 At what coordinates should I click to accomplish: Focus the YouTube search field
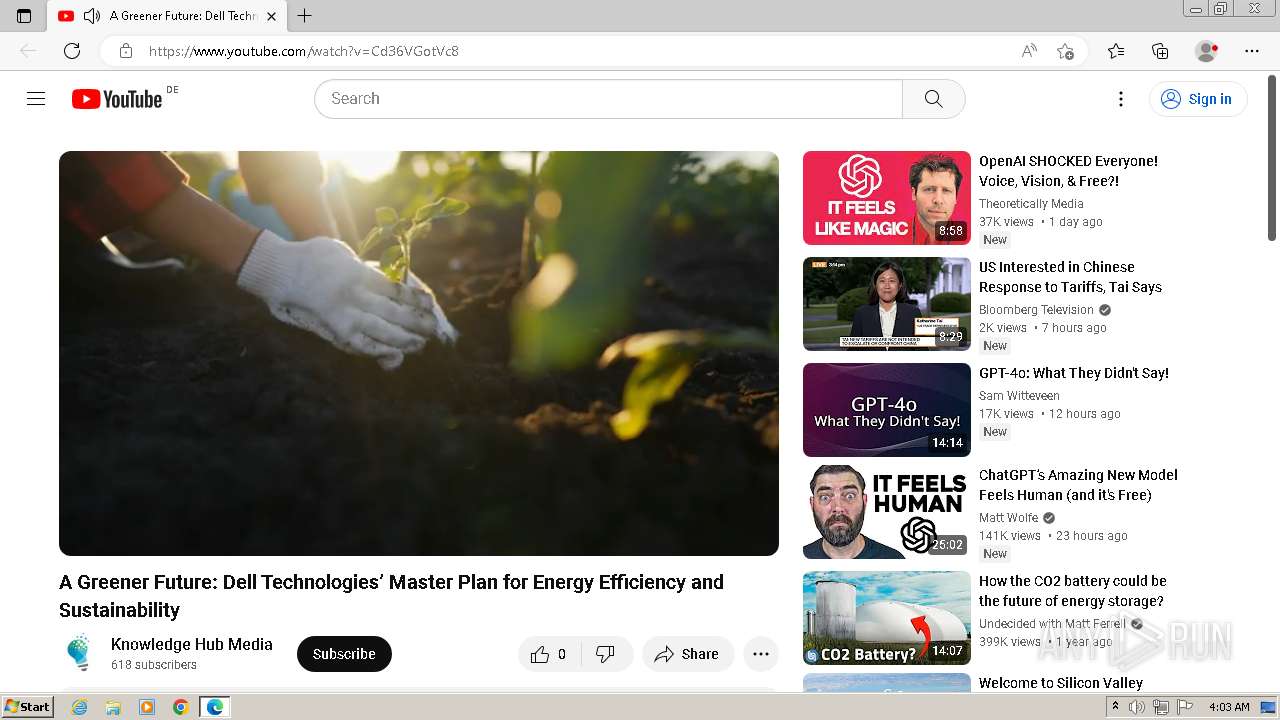click(x=608, y=99)
